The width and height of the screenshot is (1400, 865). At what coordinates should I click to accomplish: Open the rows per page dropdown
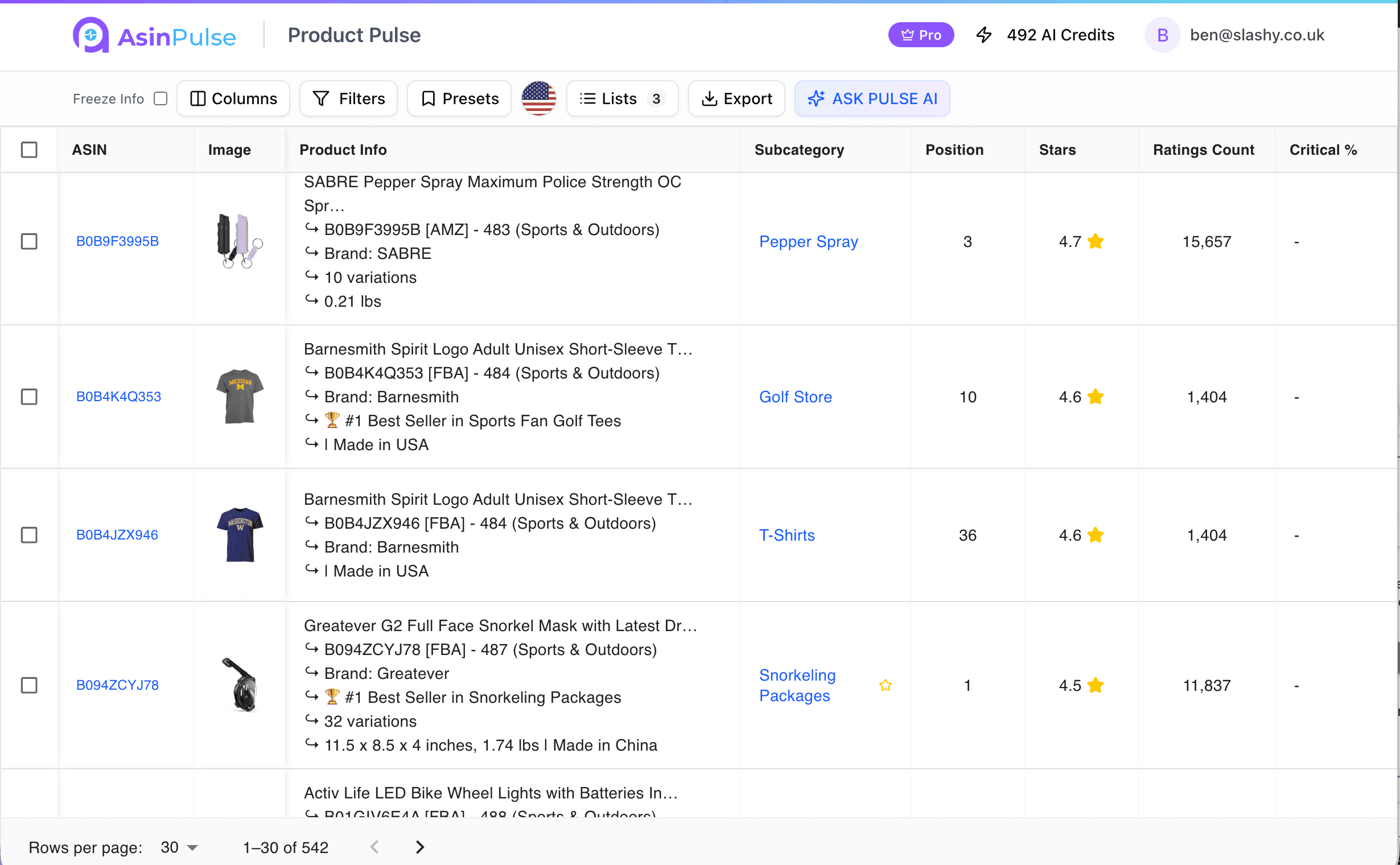pyautogui.click(x=179, y=847)
